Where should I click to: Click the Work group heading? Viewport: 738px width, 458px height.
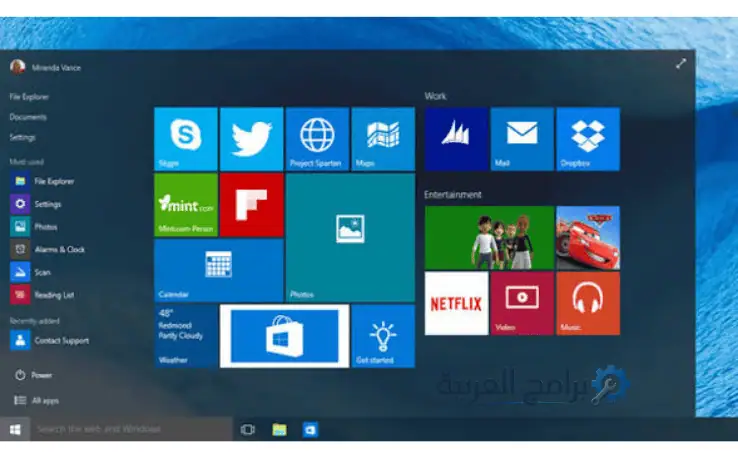(435, 96)
